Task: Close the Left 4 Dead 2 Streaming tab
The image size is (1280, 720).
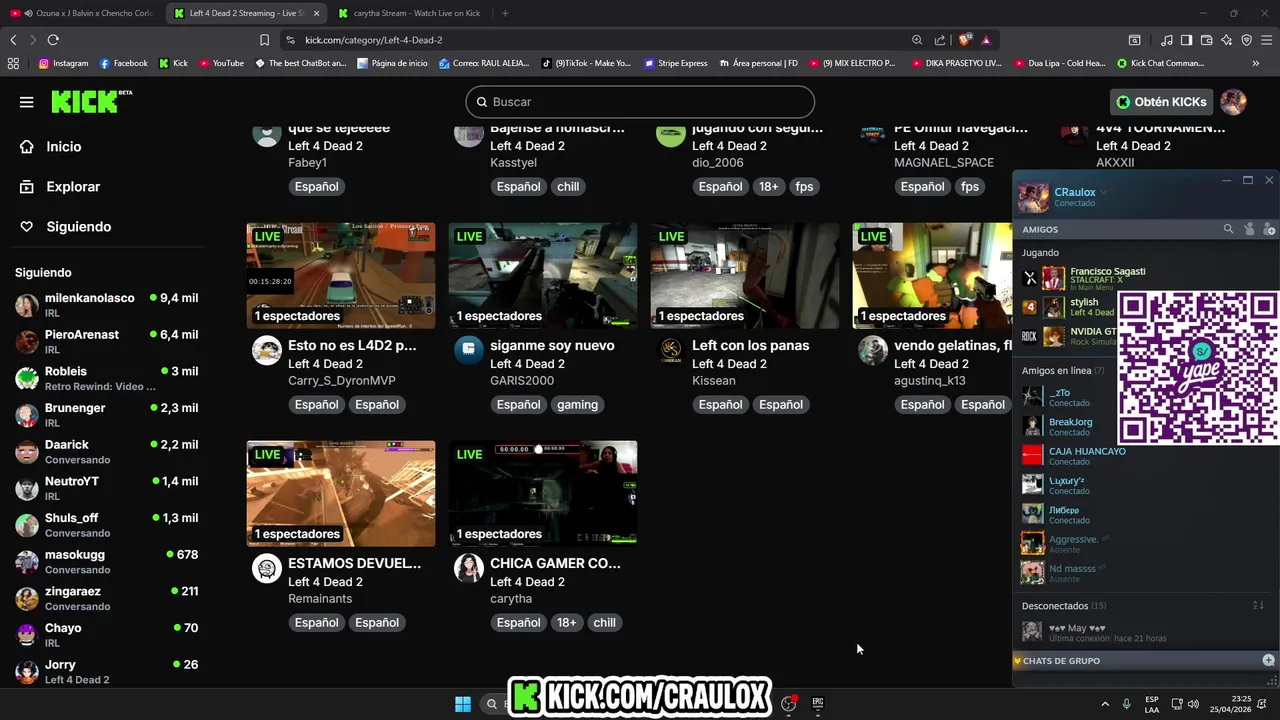Action: tap(317, 13)
